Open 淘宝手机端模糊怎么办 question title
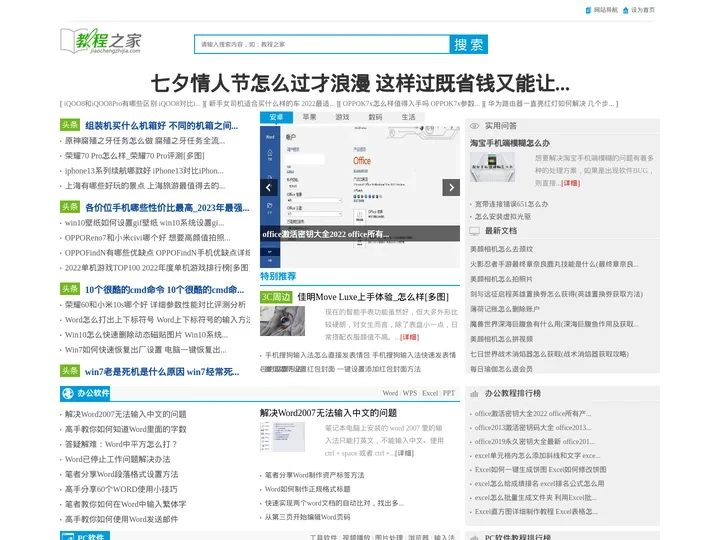This screenshot has height=540, width=720. 510,143
